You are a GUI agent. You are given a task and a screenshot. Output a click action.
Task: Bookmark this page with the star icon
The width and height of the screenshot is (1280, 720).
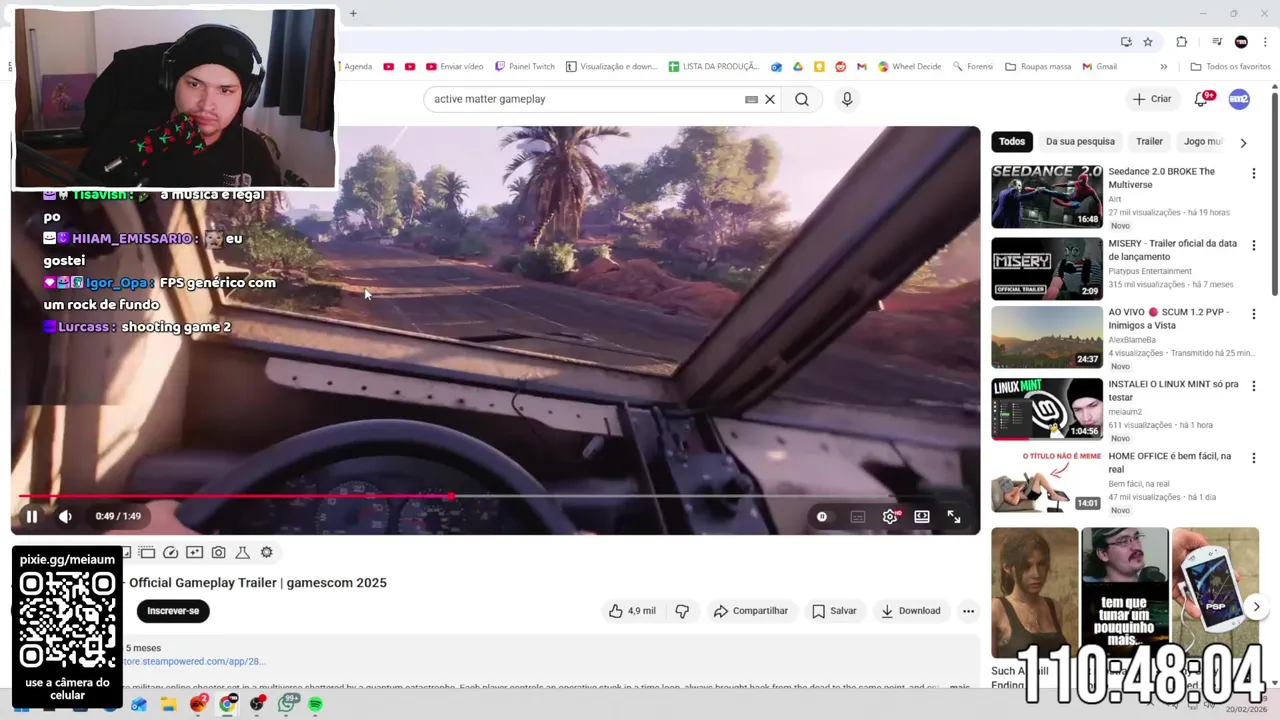coord(1148,42)
